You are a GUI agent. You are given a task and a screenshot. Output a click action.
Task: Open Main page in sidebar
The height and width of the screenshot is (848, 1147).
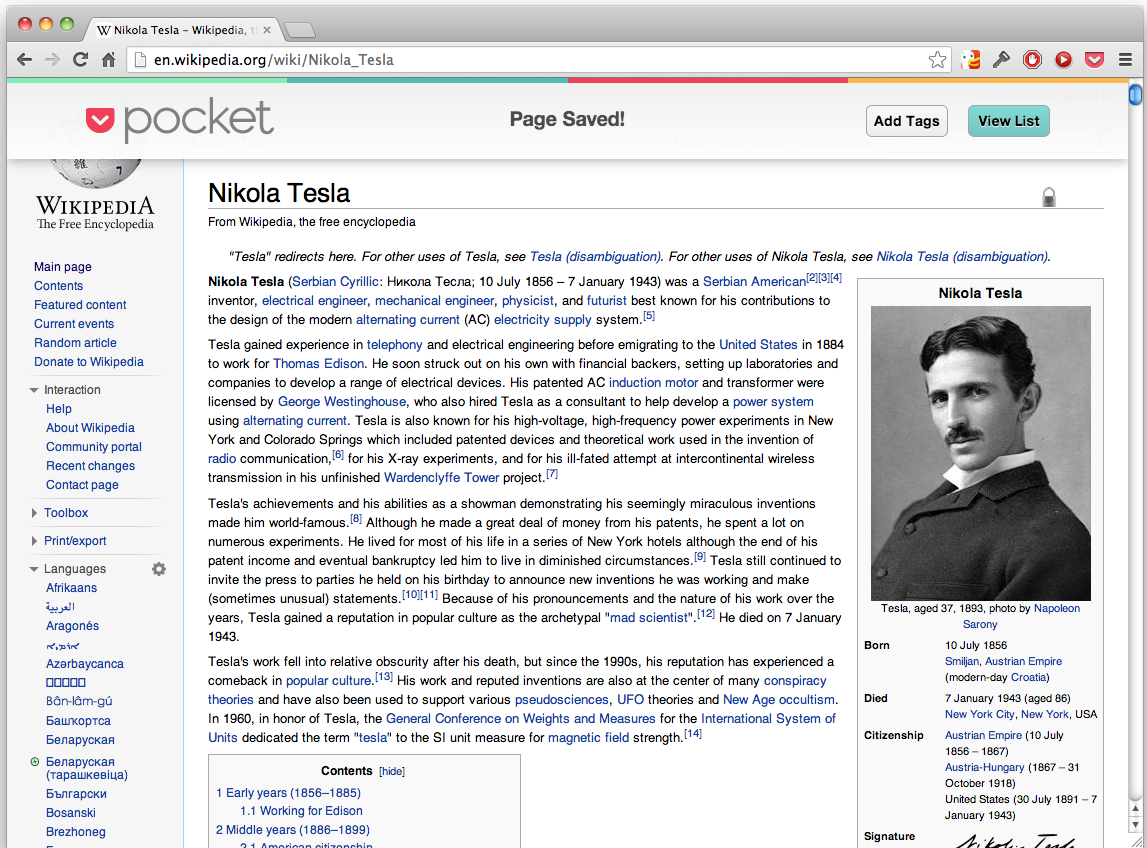[x=63, y=267]
